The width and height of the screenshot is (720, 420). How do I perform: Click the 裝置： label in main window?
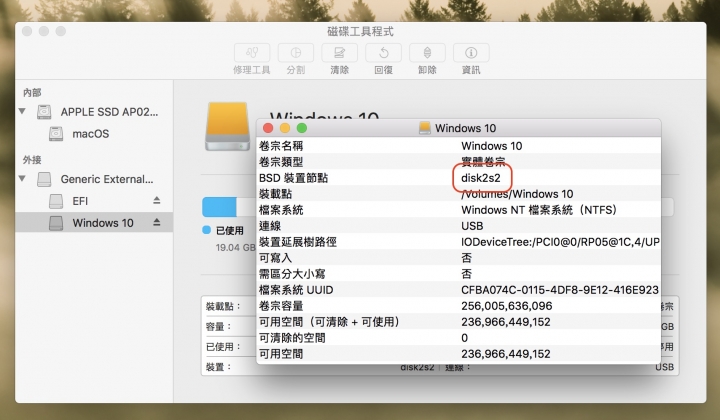click(219, 367)
